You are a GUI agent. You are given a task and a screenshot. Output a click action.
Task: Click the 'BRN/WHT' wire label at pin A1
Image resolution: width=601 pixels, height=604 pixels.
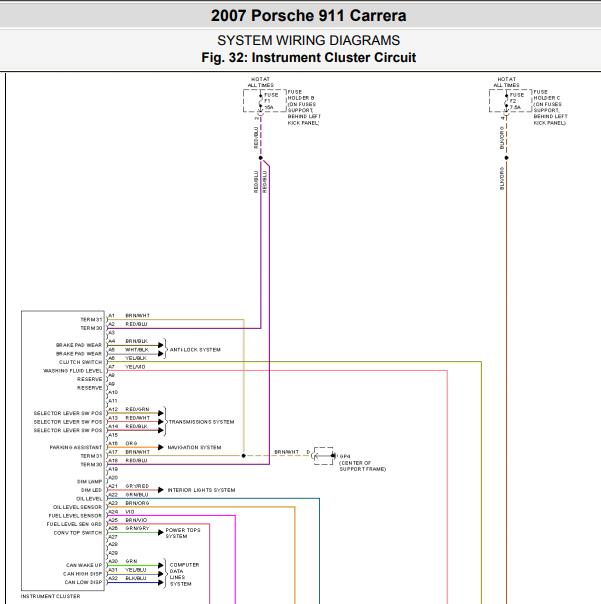click(x=138, y=316)
